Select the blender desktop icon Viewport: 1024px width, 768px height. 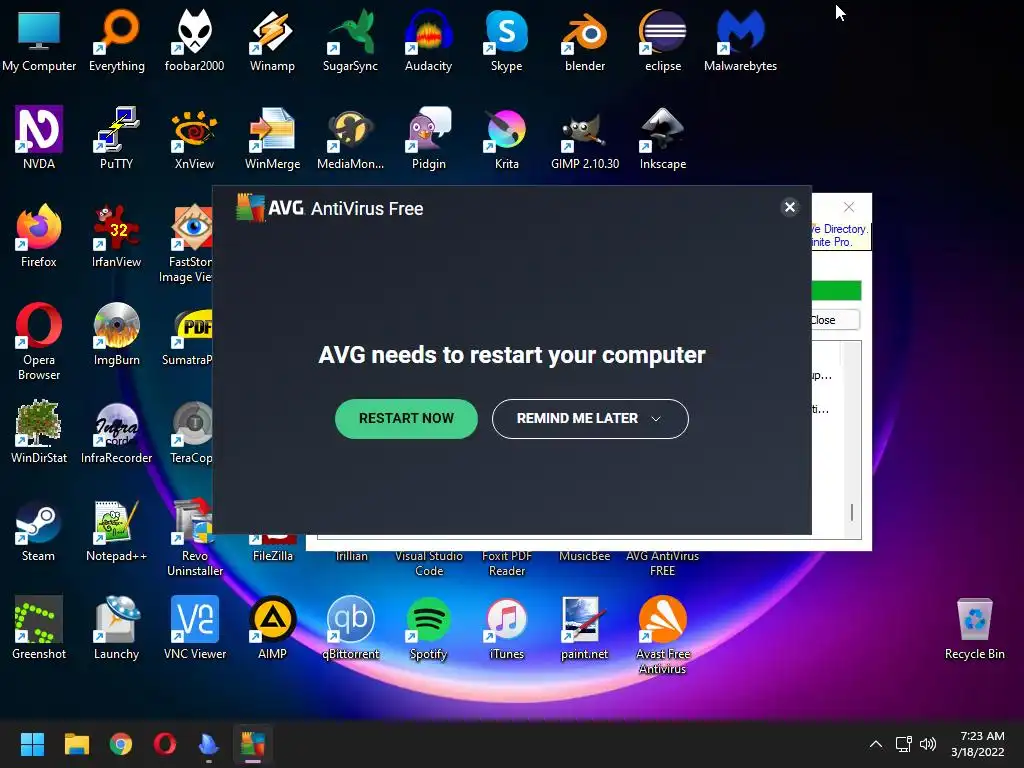pos(585,40)
